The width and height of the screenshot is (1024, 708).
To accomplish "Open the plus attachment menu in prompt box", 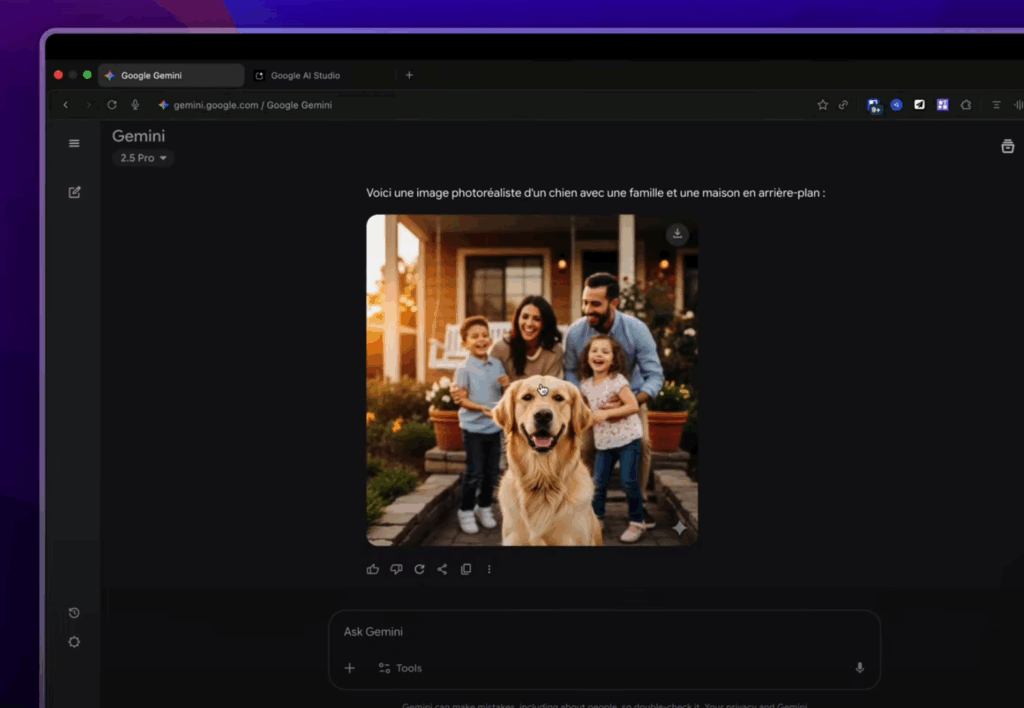I will click(349, 668).
